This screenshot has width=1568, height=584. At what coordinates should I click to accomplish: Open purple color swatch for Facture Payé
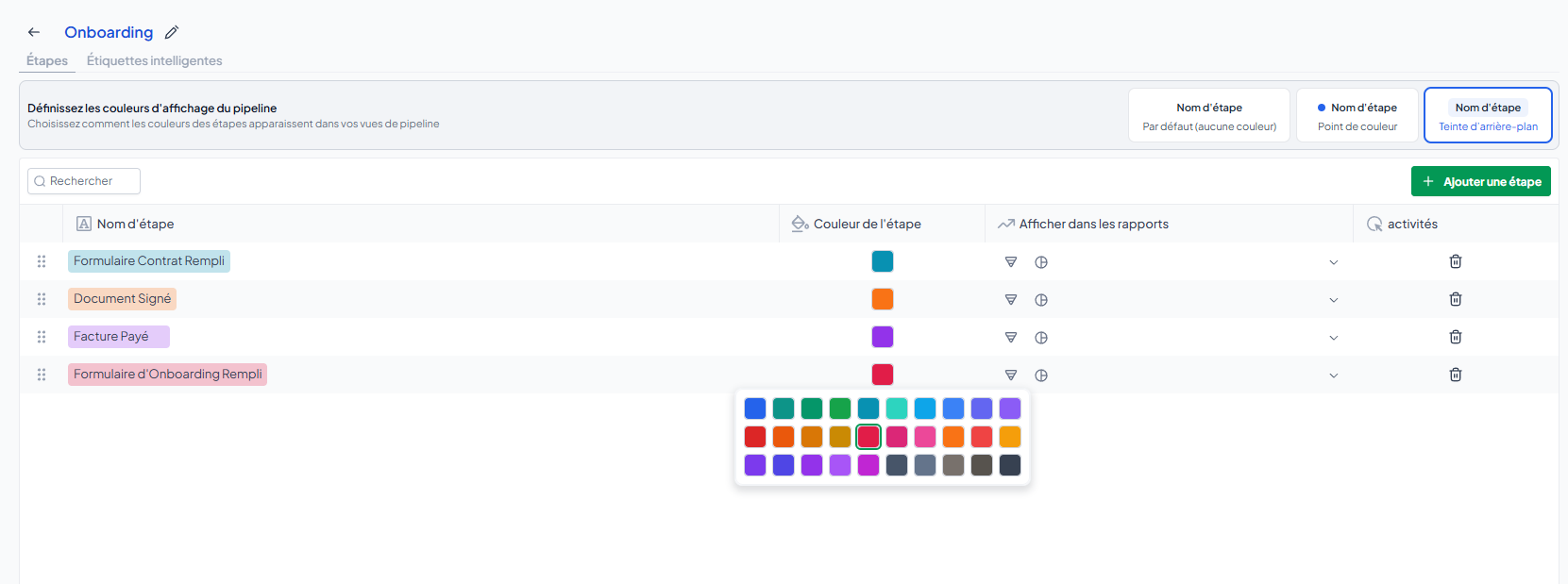pyautogui.click(x=883, y=337)
